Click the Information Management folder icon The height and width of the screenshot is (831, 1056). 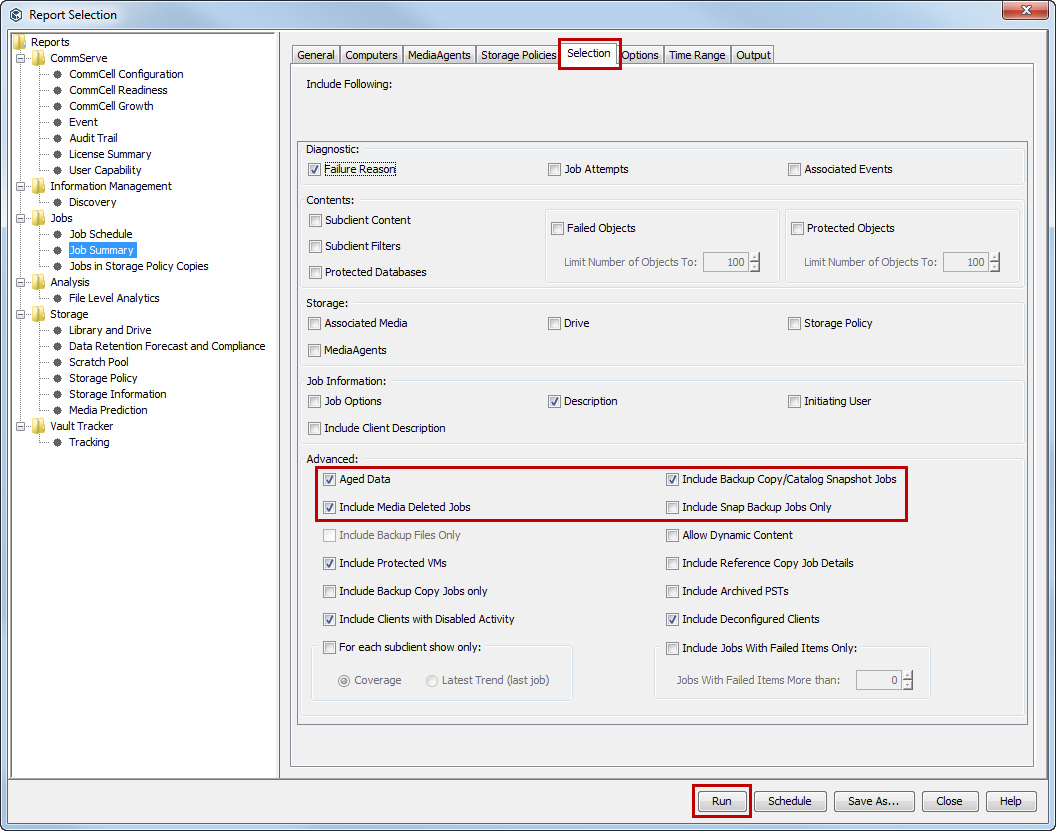click(x=39, y=186)
